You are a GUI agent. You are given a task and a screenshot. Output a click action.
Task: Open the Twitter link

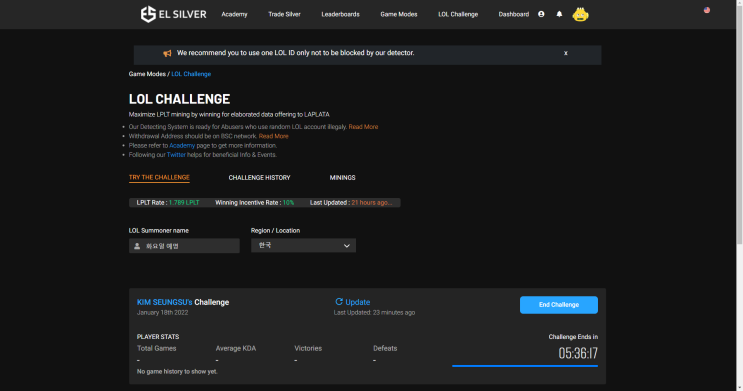176,155
